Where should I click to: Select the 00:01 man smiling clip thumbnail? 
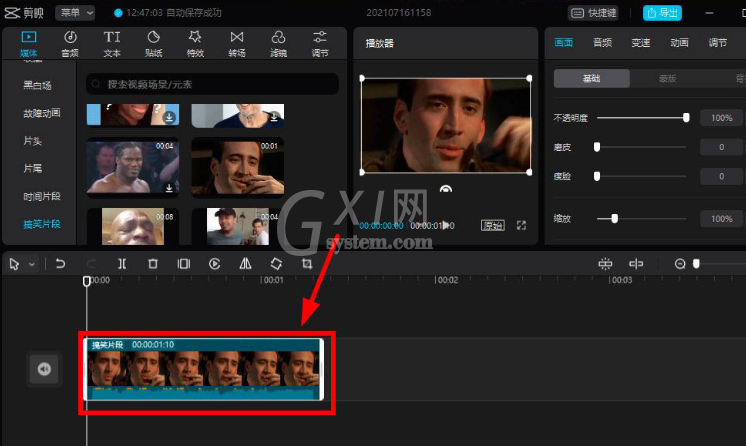[237, 168]
